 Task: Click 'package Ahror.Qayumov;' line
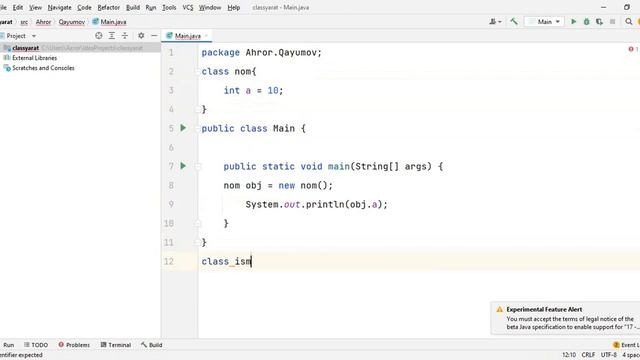[262, 53]
